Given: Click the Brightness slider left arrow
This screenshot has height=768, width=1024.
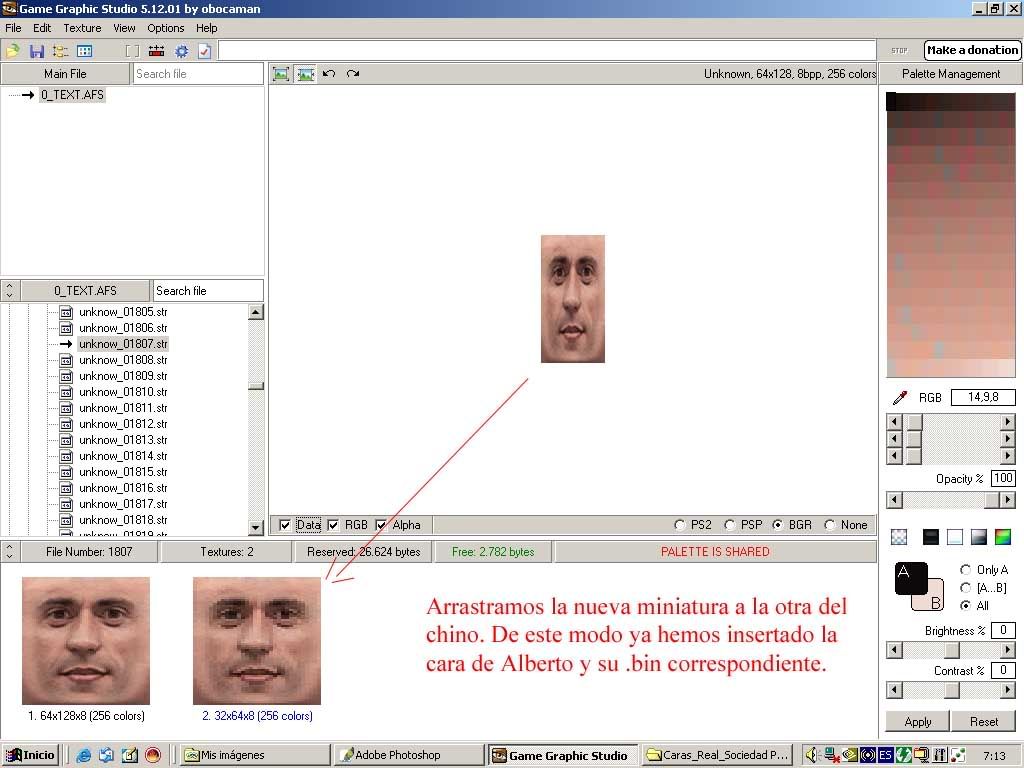Looking at the screenshot, I should coord(895,650).
